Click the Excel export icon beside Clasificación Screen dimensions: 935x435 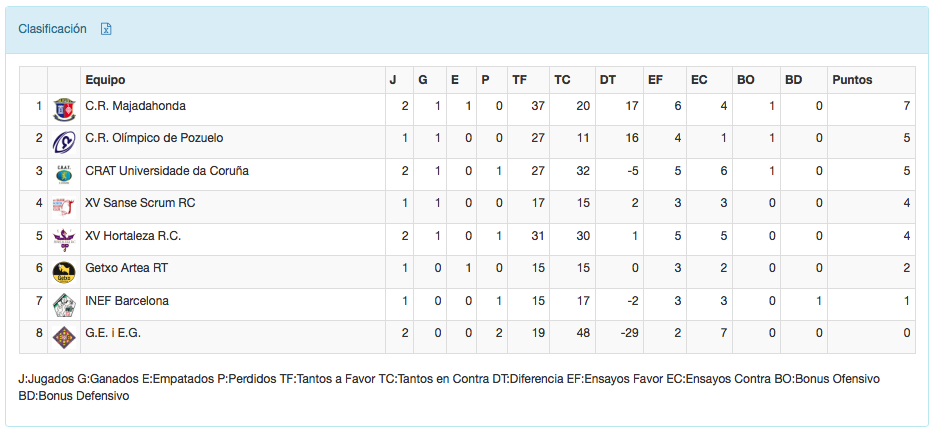106,29
